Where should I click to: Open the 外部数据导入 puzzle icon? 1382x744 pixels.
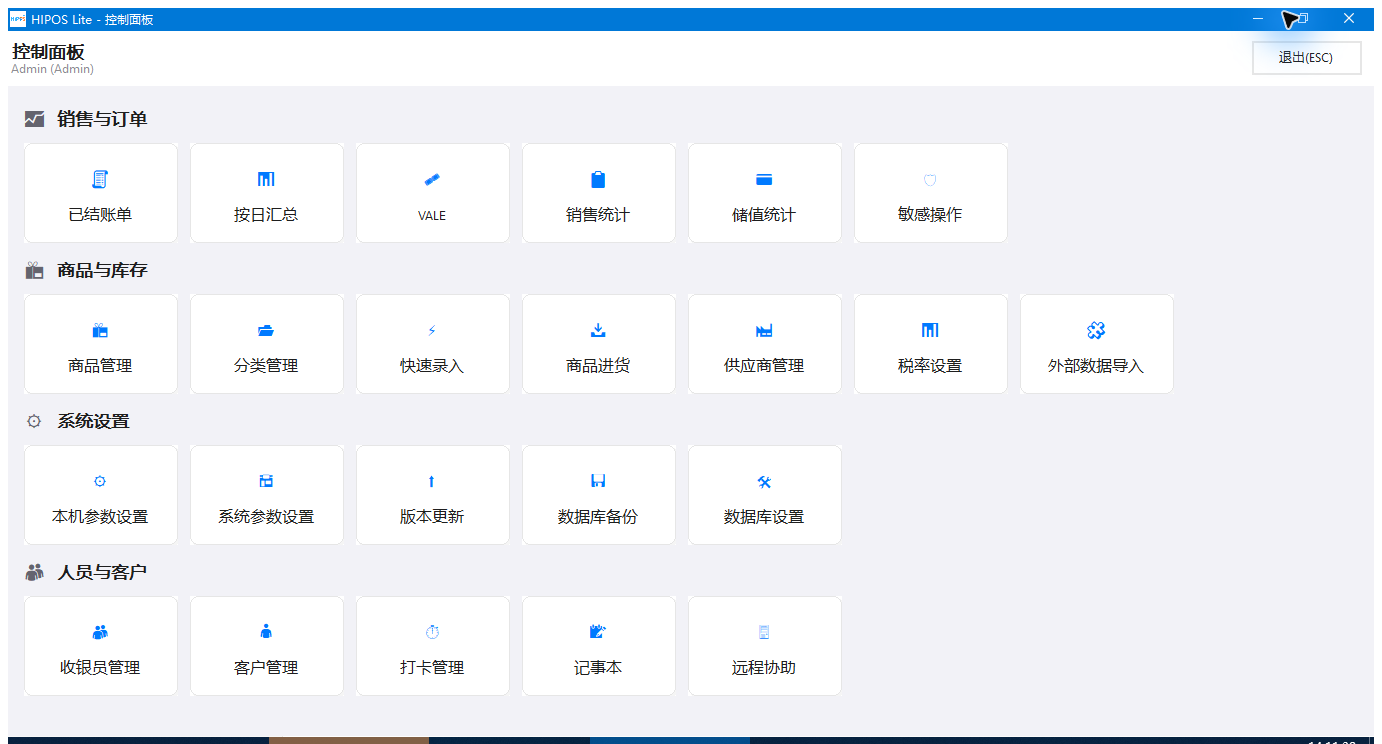click(x=1096, y=331)
